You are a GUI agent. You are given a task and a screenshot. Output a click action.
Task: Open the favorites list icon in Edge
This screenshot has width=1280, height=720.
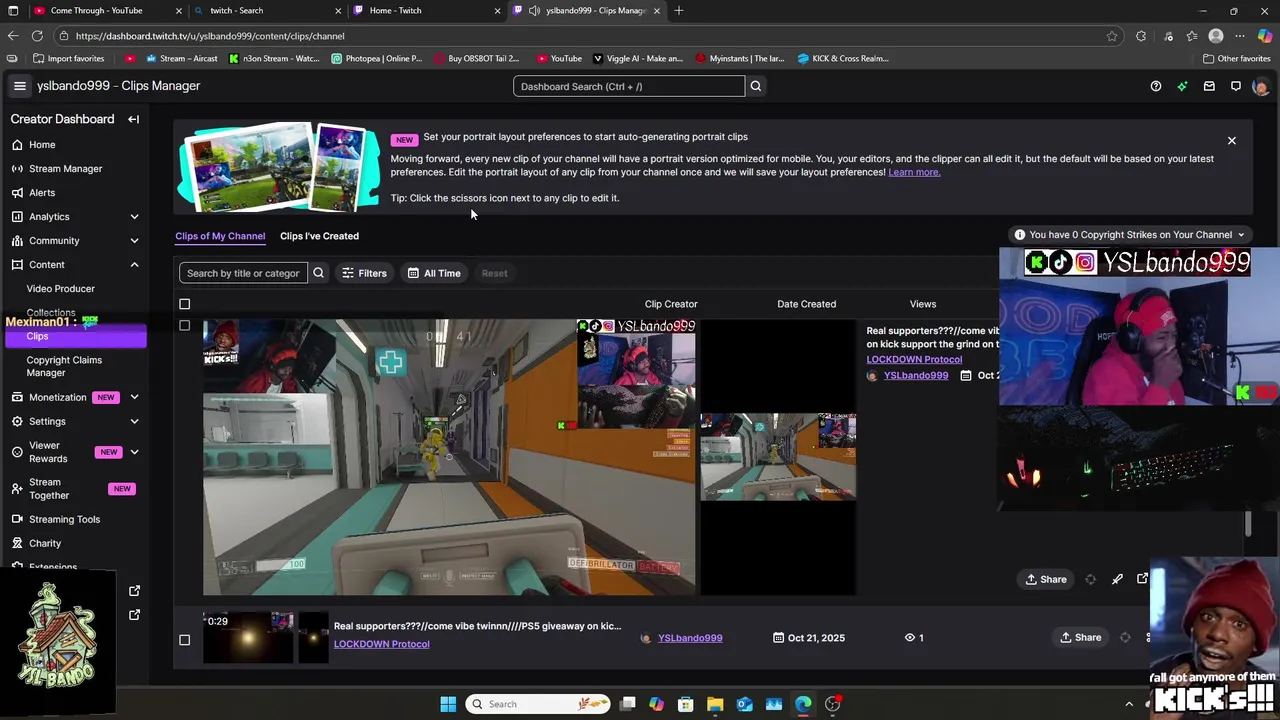pyautogui.click(x=1192, y=36)
